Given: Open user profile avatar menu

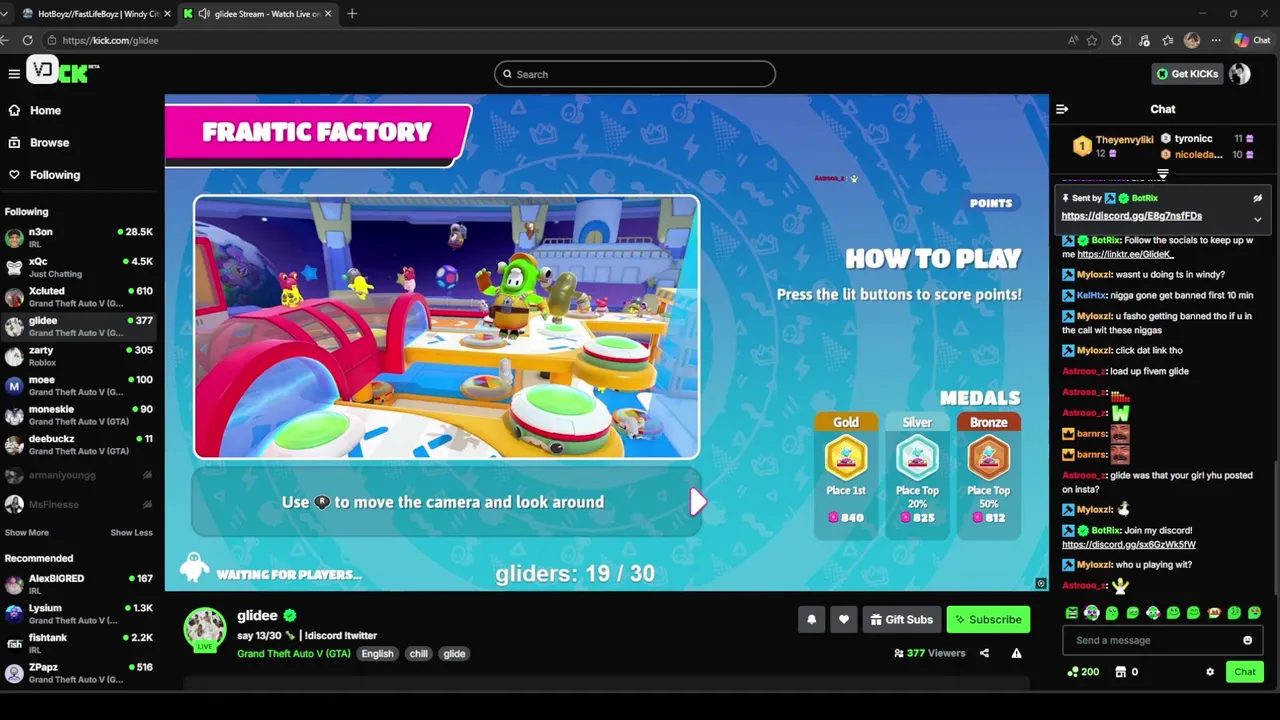Looking at the screenshot, I should (1240, 74).
